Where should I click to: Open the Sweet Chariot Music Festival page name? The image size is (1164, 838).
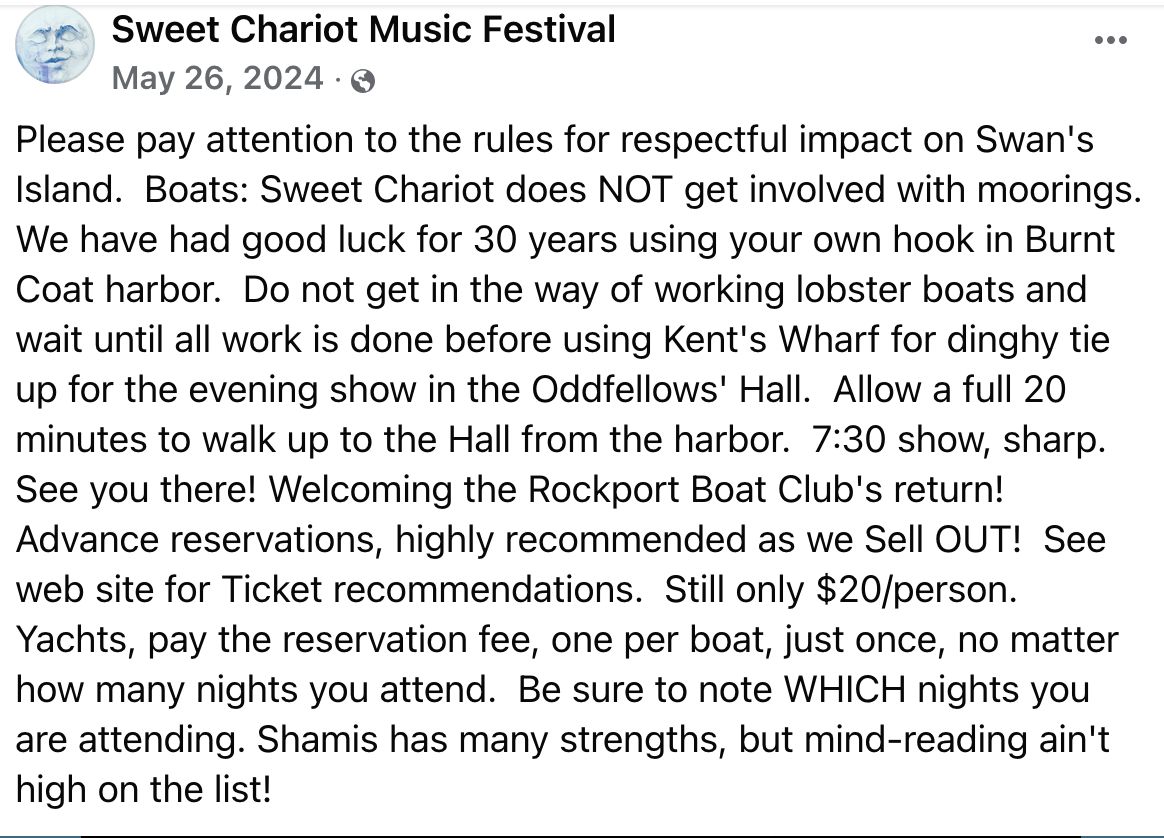pyautogui.click(x=364, y=30)
